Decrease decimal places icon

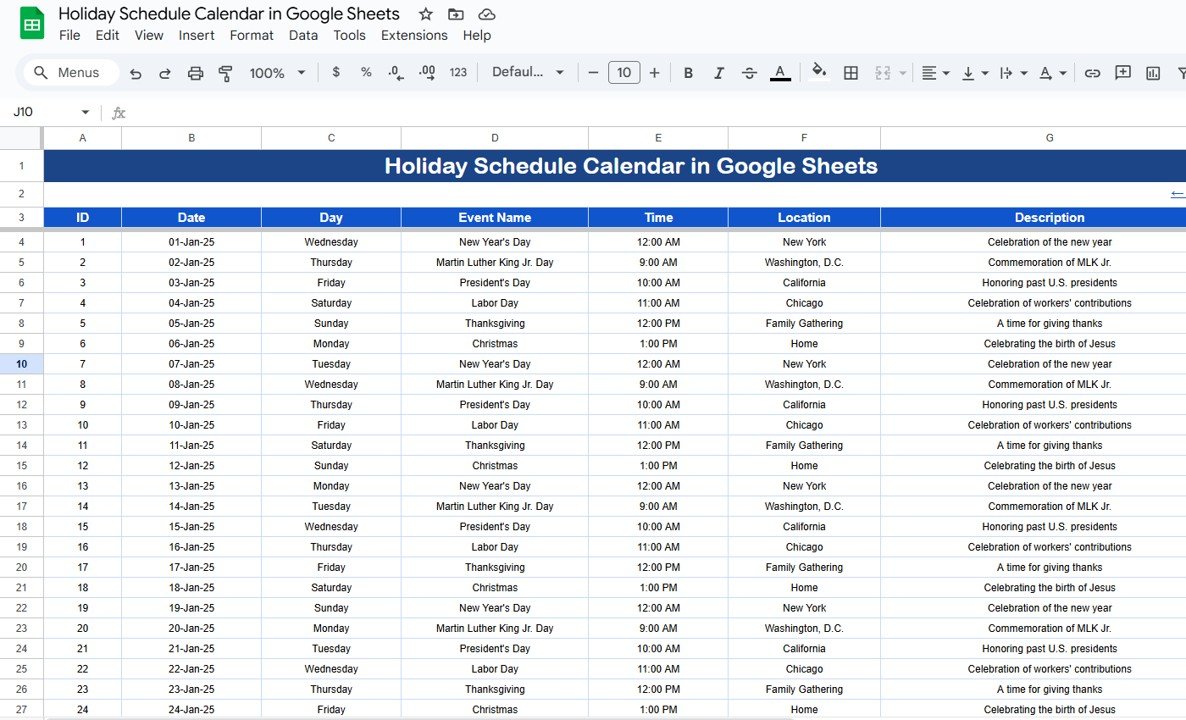[x=396, y=73]
